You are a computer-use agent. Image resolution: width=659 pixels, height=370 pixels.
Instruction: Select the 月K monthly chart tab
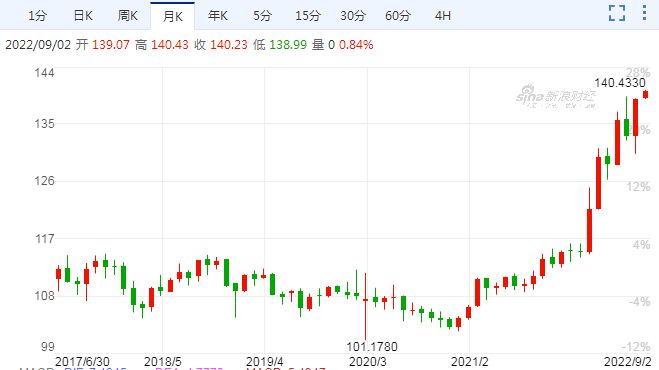click(x=173, y=16)
